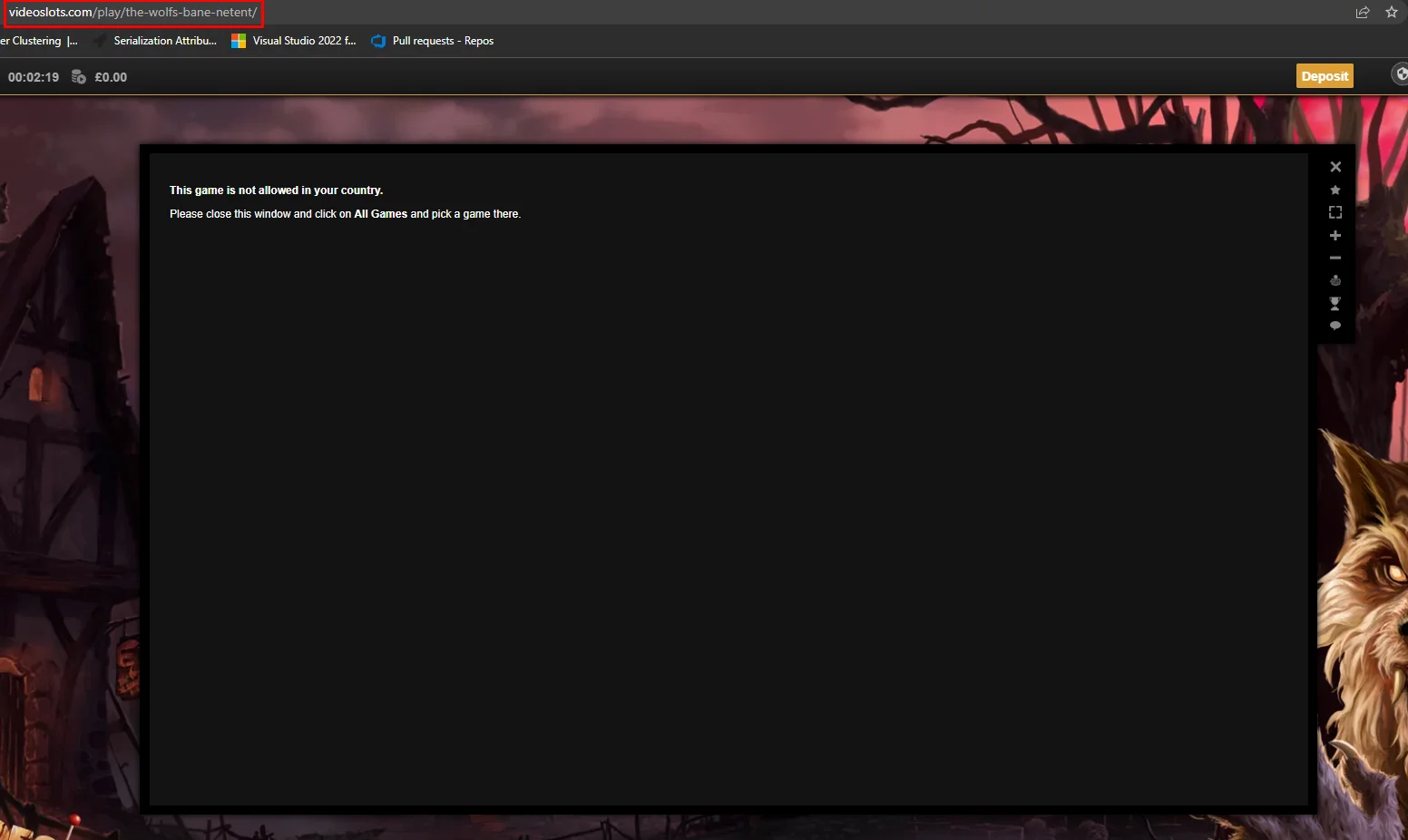Click the £0.00 balance amount
This screenshot has height=840, width=1408.
pos(111,77)
